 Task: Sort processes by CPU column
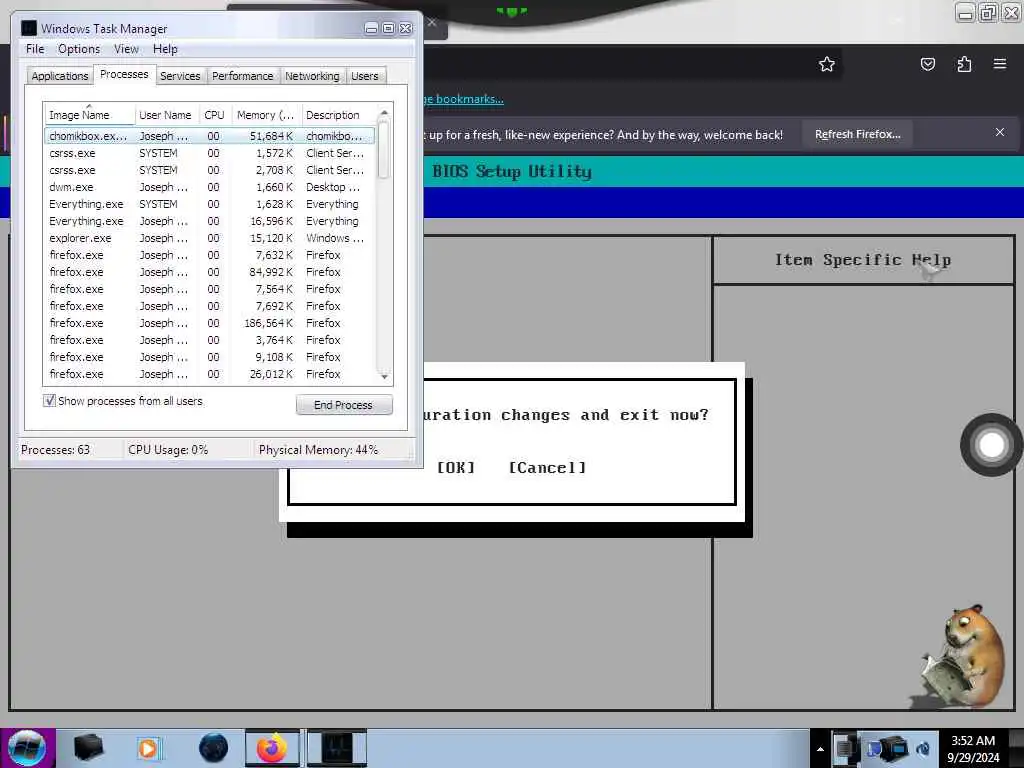click(214, 115)
